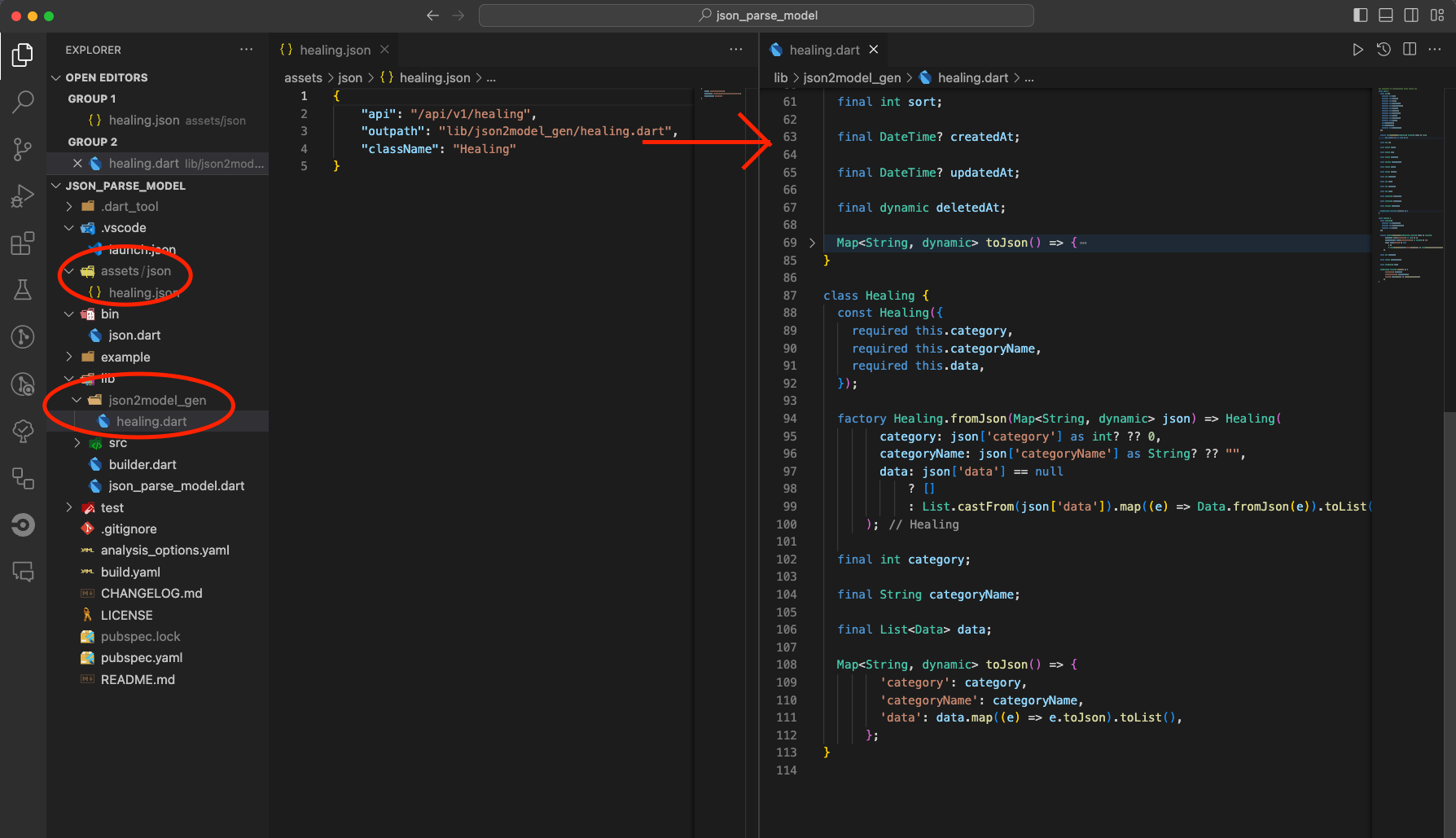Toggle the bottom panel visibility

(1386, 15)
